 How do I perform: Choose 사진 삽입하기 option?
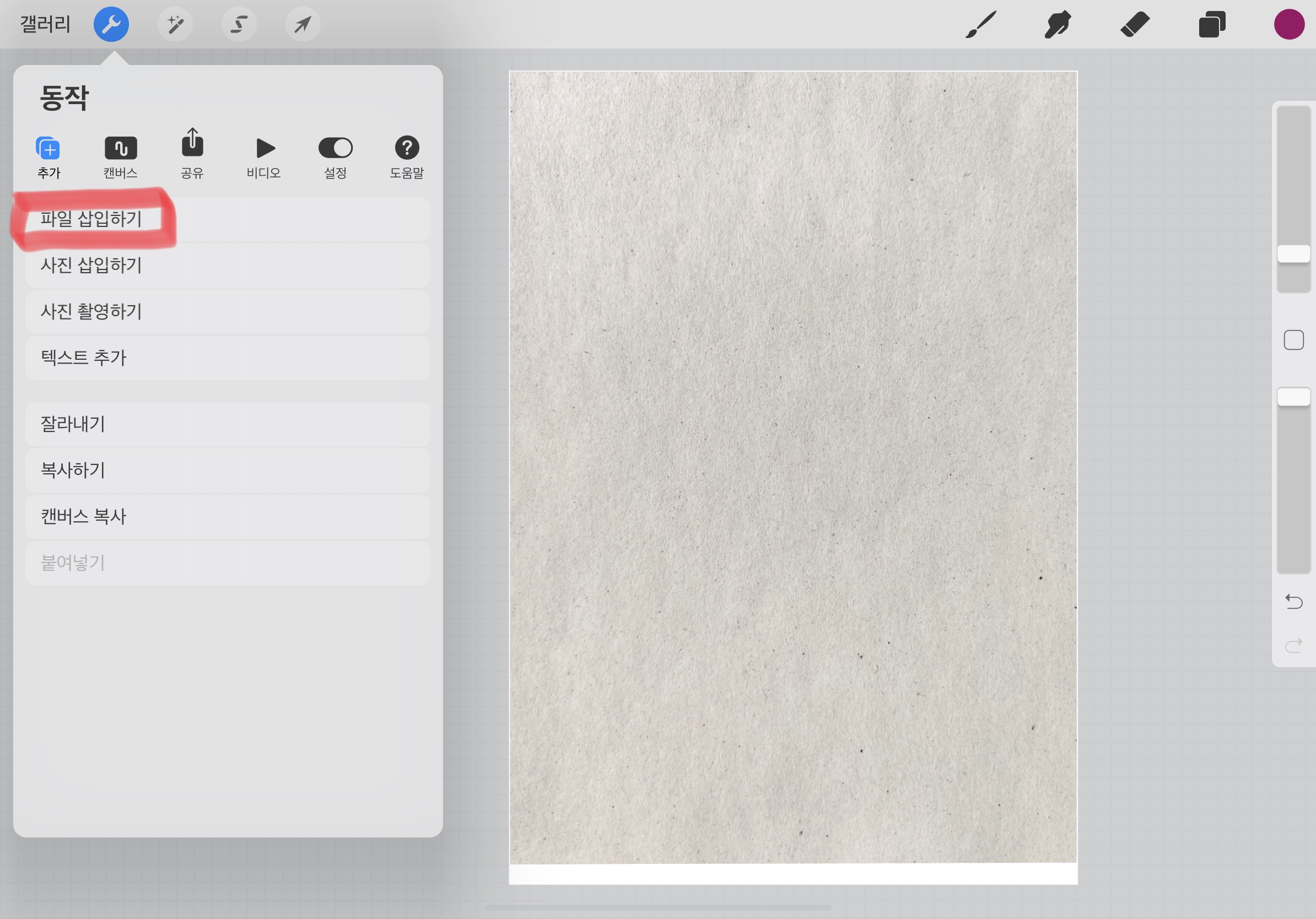(228, 265)
